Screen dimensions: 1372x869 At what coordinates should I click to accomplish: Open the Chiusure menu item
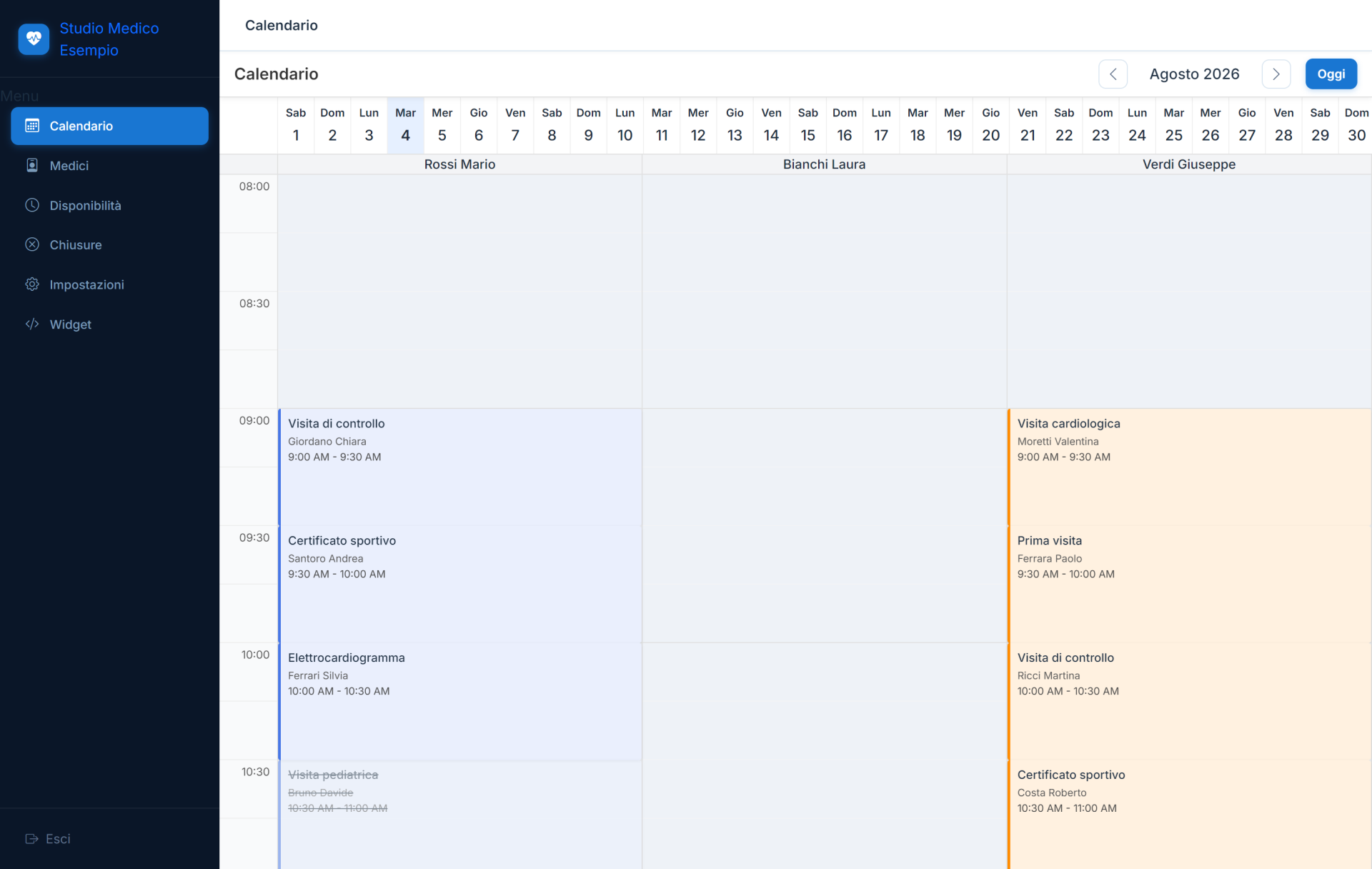pos(109,245)
